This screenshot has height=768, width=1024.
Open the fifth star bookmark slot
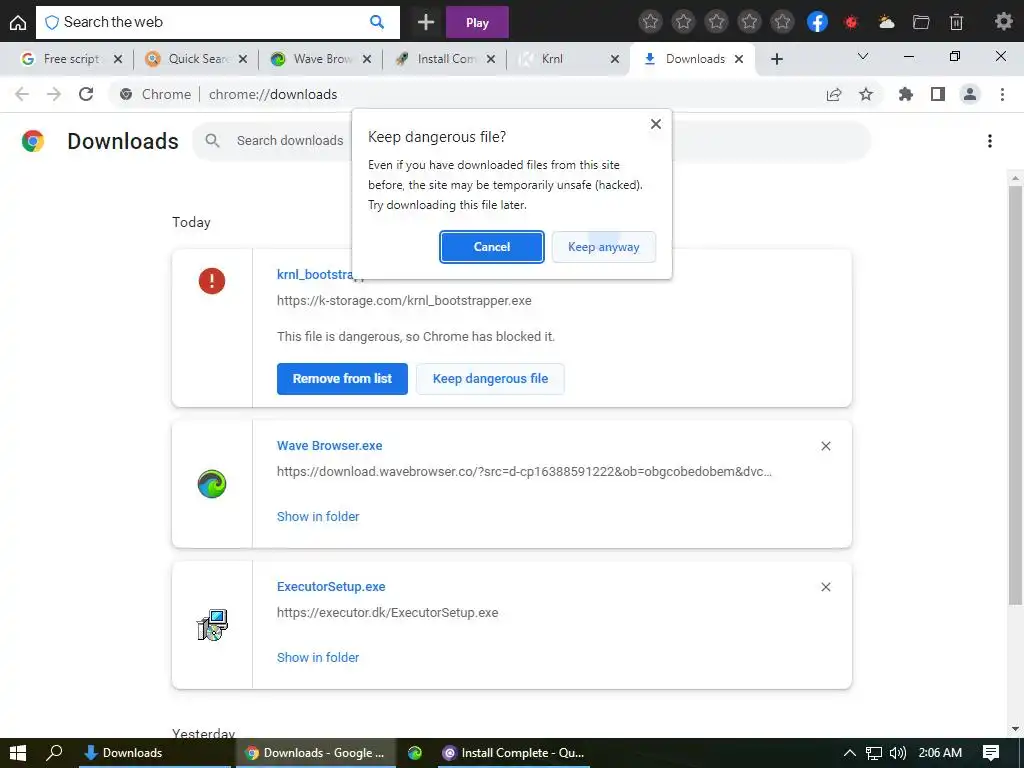click(782, 22)
